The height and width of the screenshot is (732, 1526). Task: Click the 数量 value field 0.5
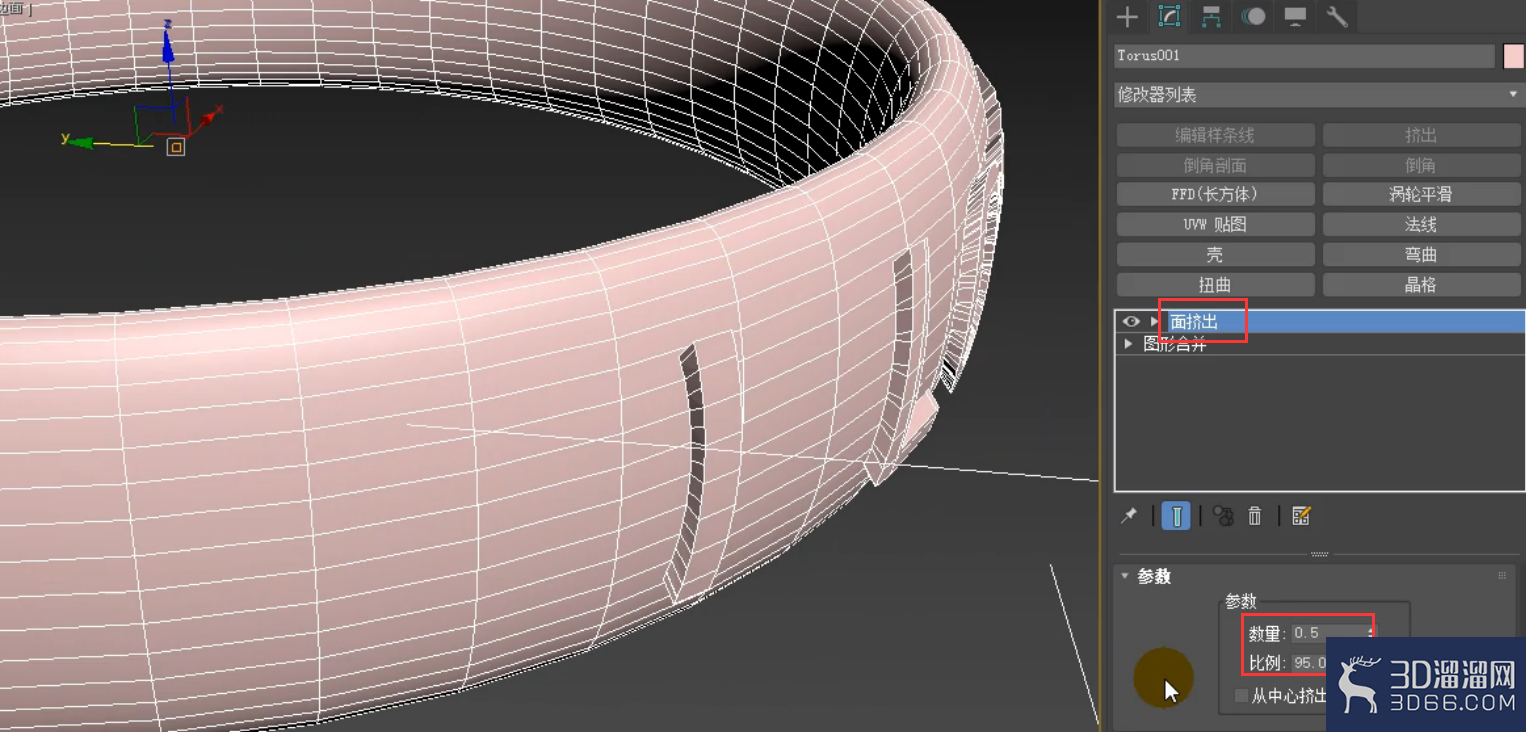click(x=1328, y=633)
